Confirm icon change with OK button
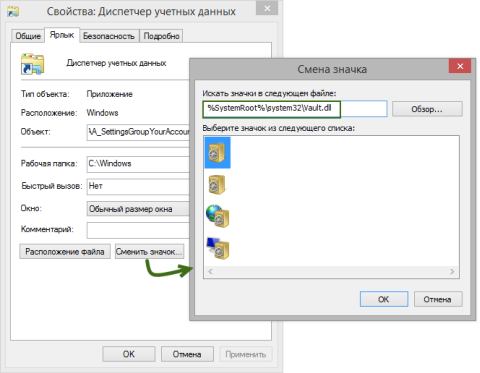Viewport: 480px width, 373px height. (384, 299)
